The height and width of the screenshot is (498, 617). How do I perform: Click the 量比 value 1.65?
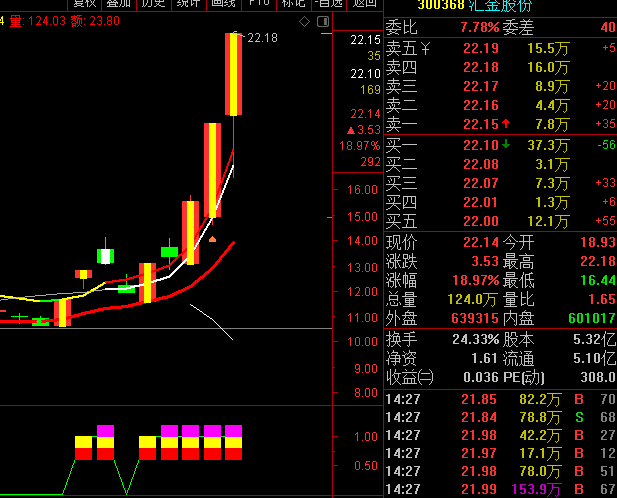click(602, 300)
